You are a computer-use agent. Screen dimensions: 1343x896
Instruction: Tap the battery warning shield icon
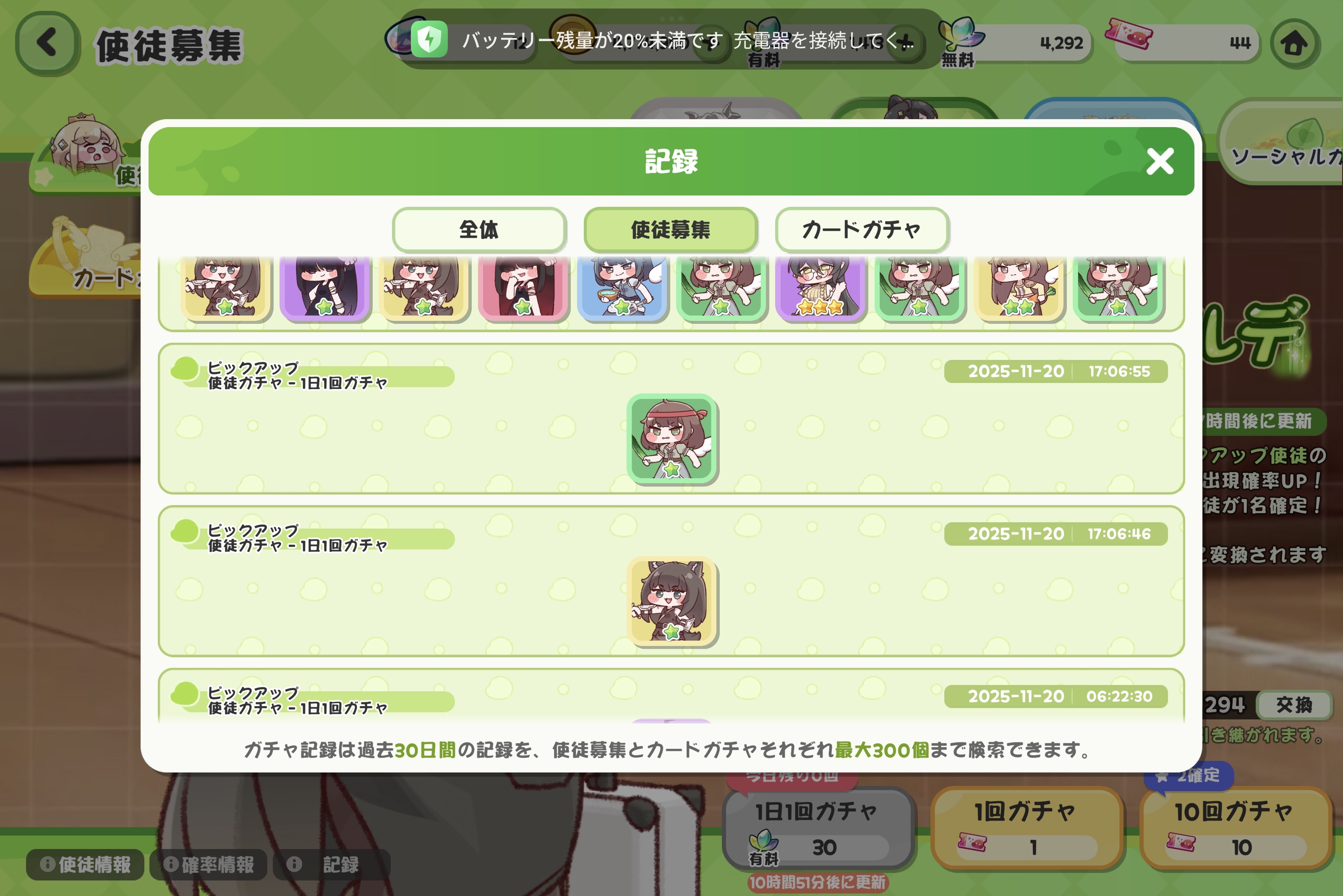(x=429, y=39)
